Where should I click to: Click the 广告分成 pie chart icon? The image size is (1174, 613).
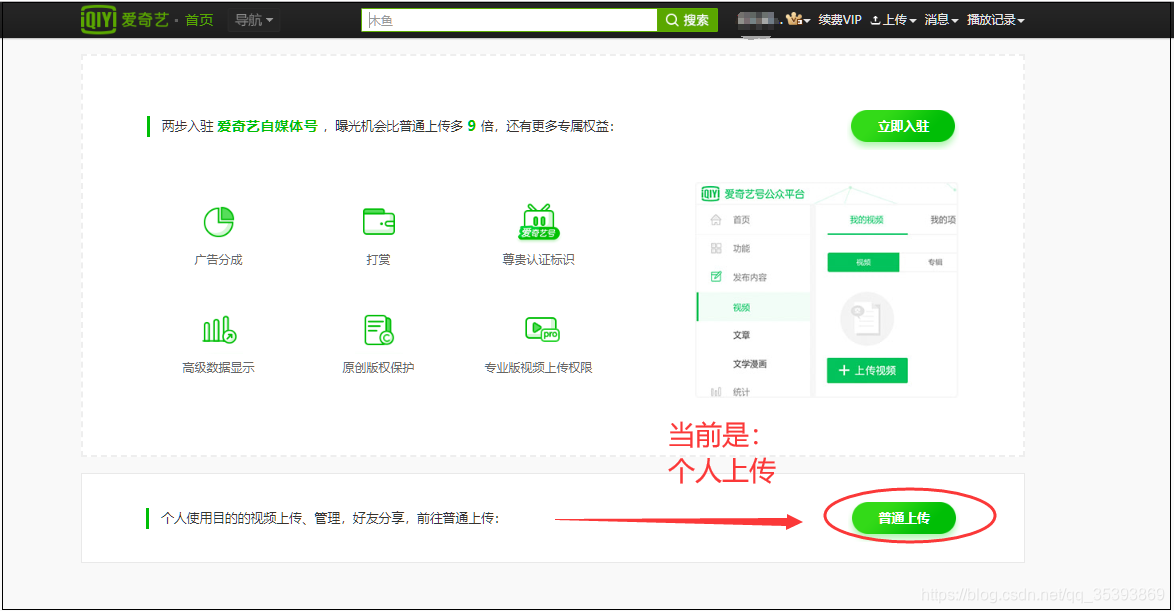[219, 222]
